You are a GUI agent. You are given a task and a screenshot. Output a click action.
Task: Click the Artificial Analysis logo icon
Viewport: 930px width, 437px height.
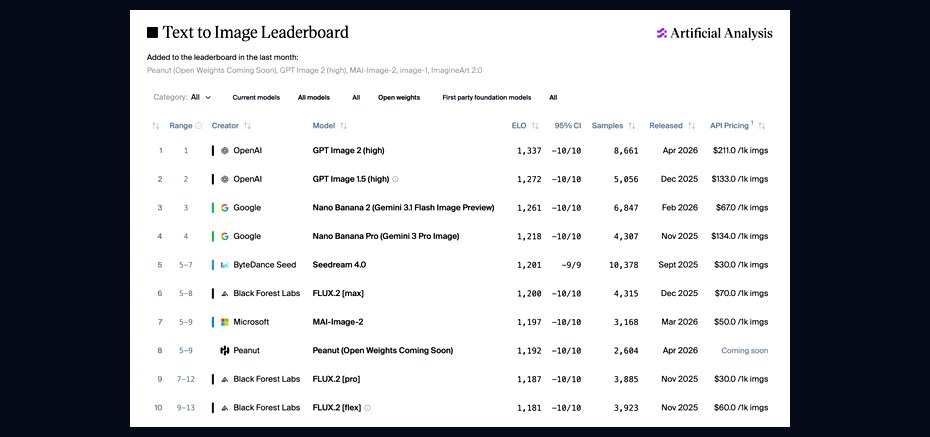point(661,33)
